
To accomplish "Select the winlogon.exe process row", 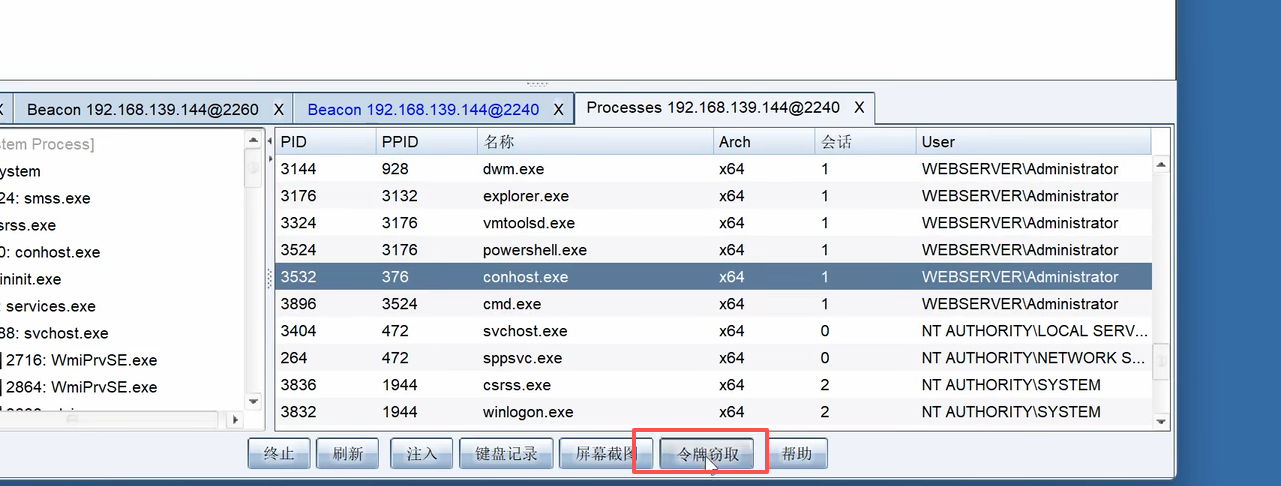I will pyautogui.click(x=713, y=412).
